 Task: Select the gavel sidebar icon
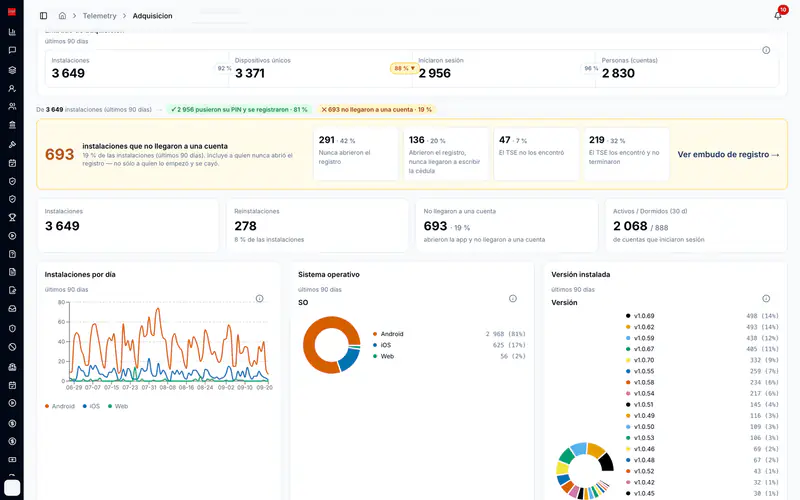[x=12, y=145]
